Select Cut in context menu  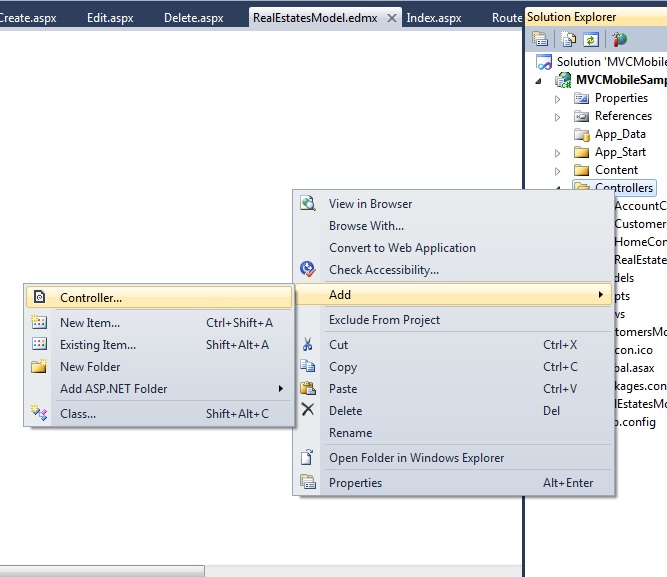(453, 345)
